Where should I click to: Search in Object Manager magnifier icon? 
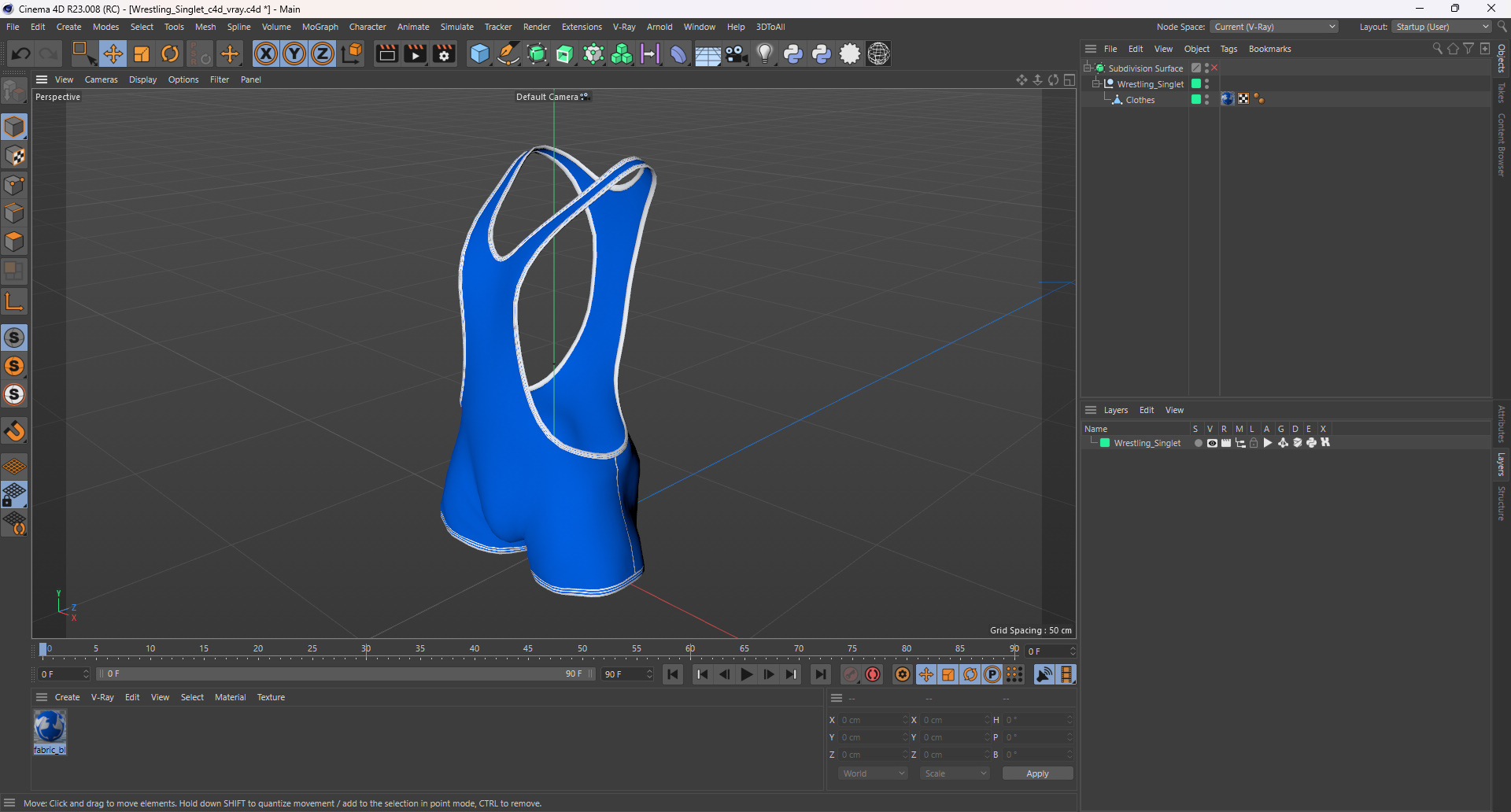click(x=1437, y=49)
